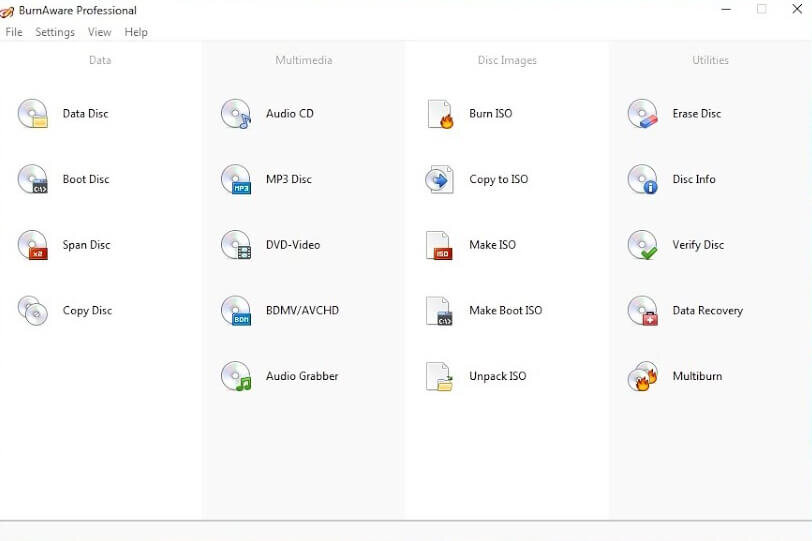The width and height of the screenshot is (812, 541).
Task: Click the Disc Images column heading
Action: 507,61
